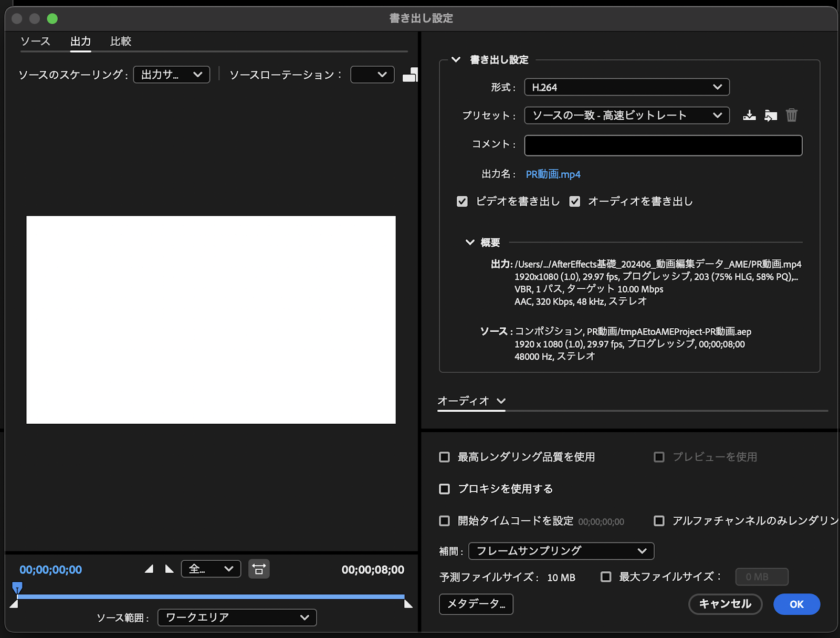Click the Import Preset icon
This screenshot has height=638, width=840.
point(770,115)
